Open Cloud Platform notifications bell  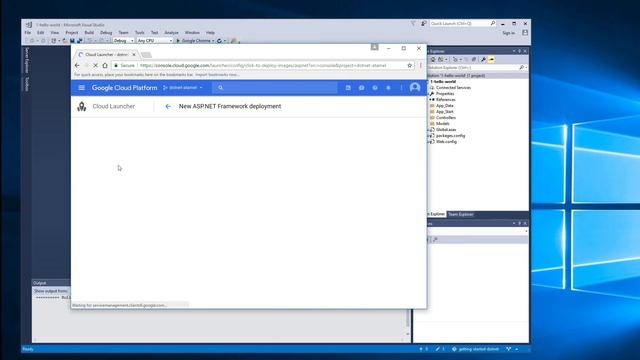click(x=388, y=88)
